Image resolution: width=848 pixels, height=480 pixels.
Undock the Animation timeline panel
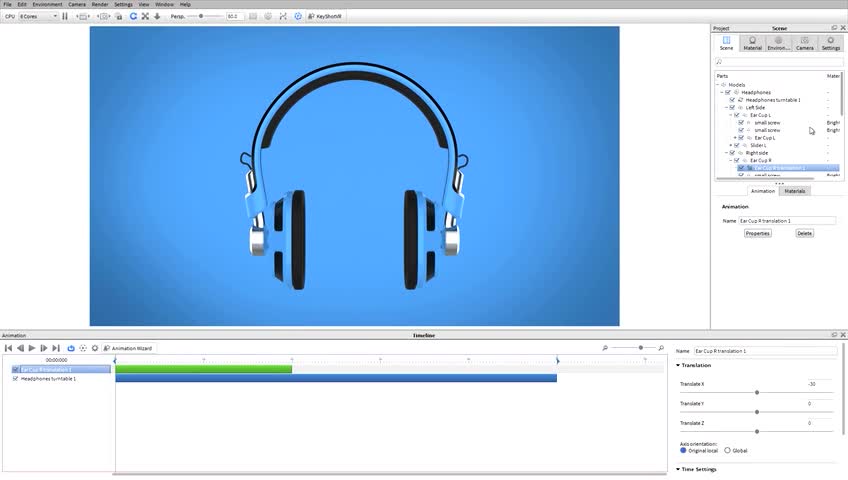coord(834,335)
